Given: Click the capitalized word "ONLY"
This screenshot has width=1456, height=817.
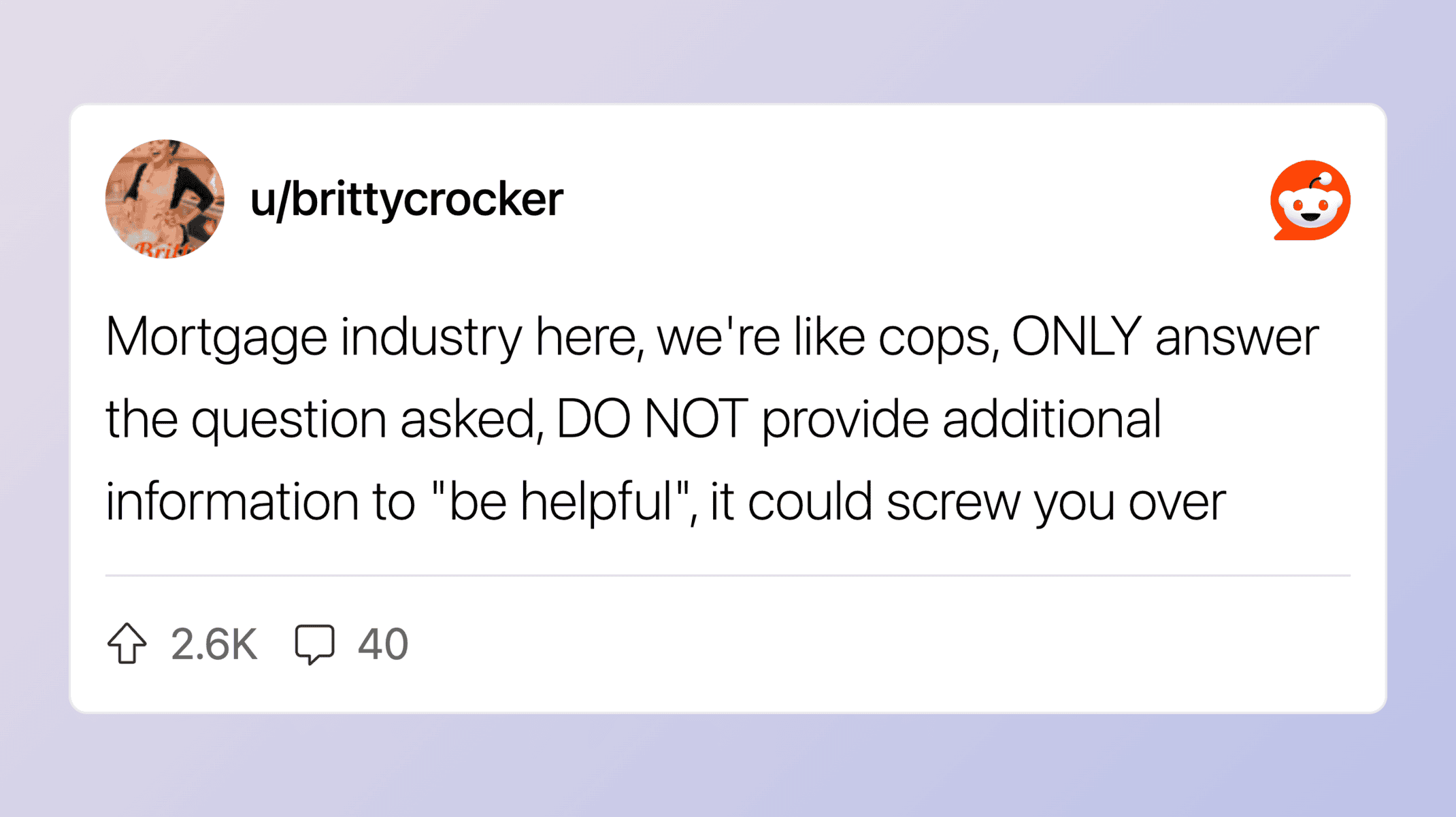Looking at the screenshot, I should point(1076,336).
